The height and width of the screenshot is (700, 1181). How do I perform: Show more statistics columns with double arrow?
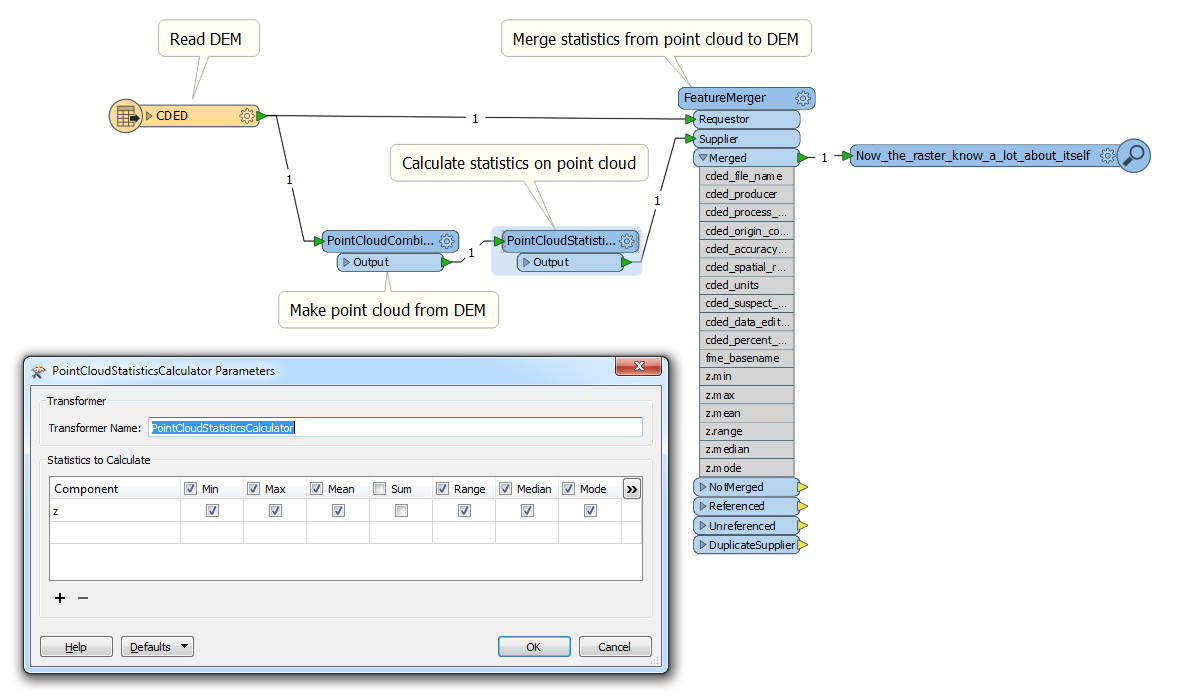click(x=631, y=489)
